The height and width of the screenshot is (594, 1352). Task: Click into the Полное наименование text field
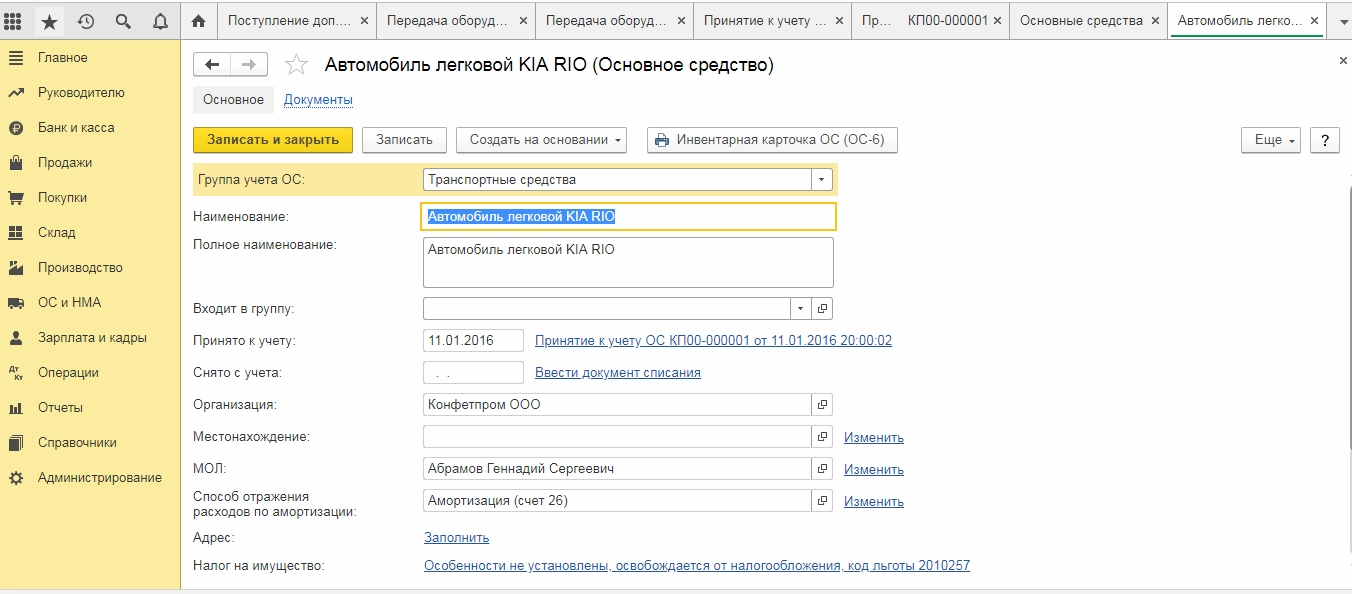(628, 262)
